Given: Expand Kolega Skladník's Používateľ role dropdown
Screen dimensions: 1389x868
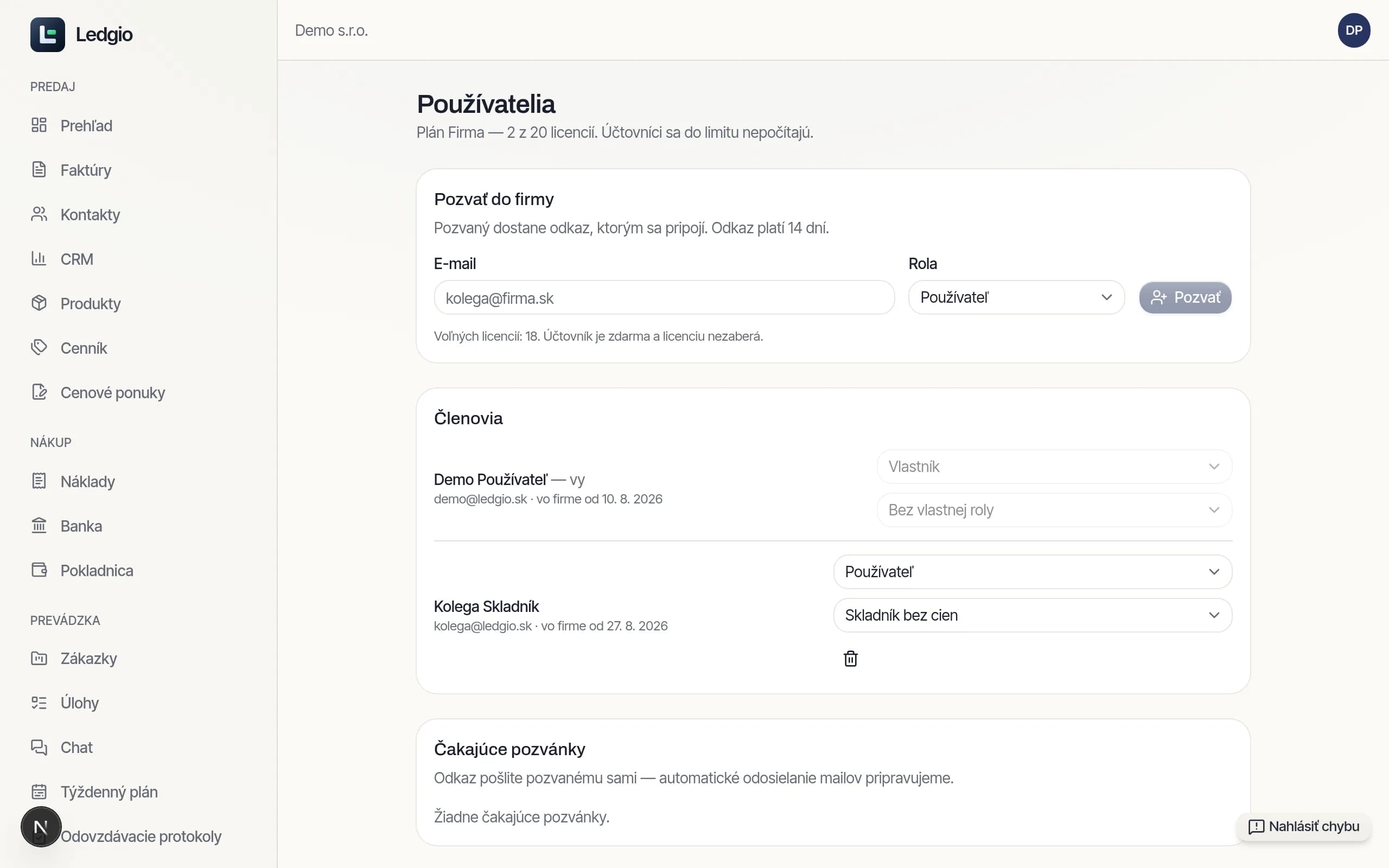Looking at the screenshot, I should pos(1033,572).
